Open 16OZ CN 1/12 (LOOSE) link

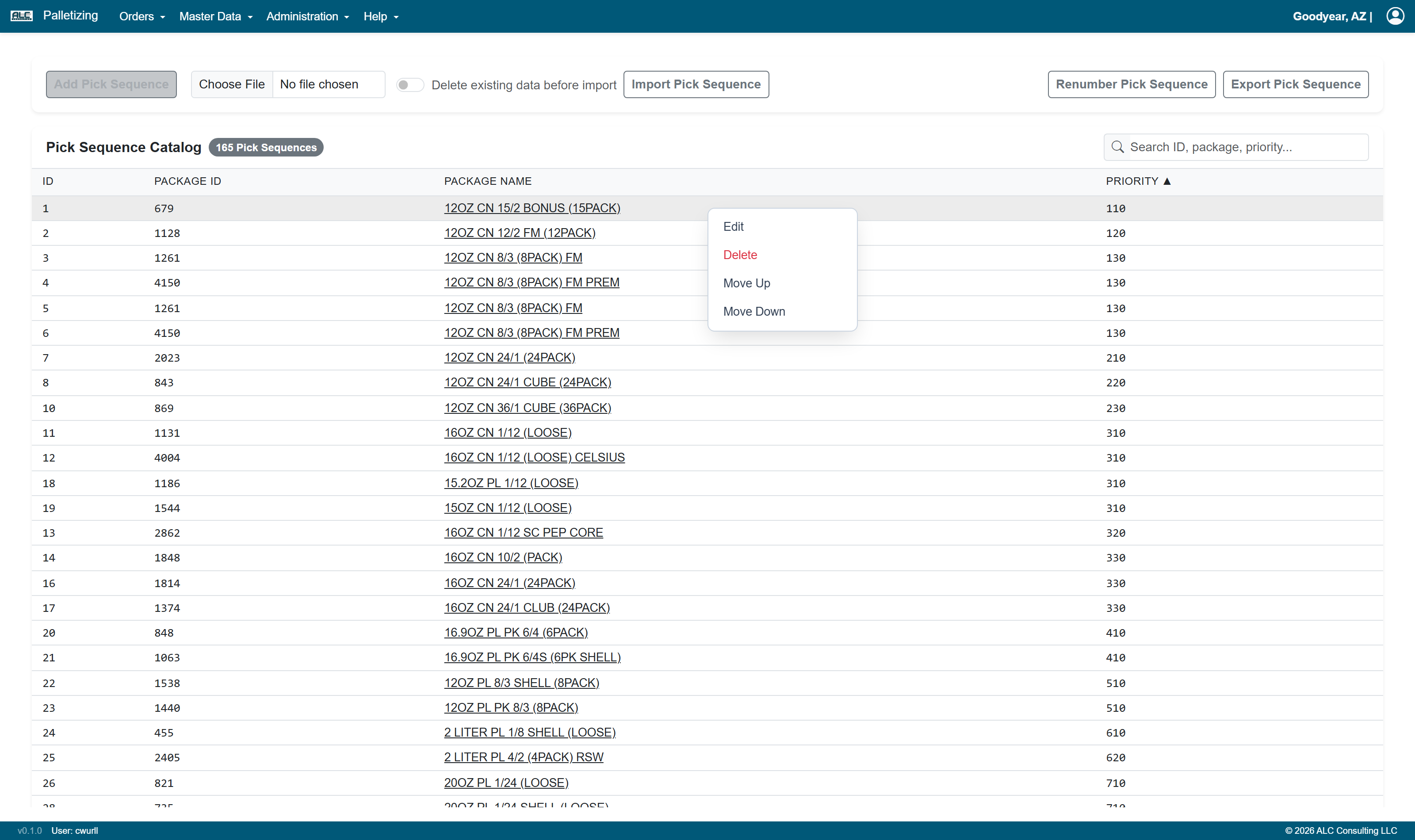508,432
